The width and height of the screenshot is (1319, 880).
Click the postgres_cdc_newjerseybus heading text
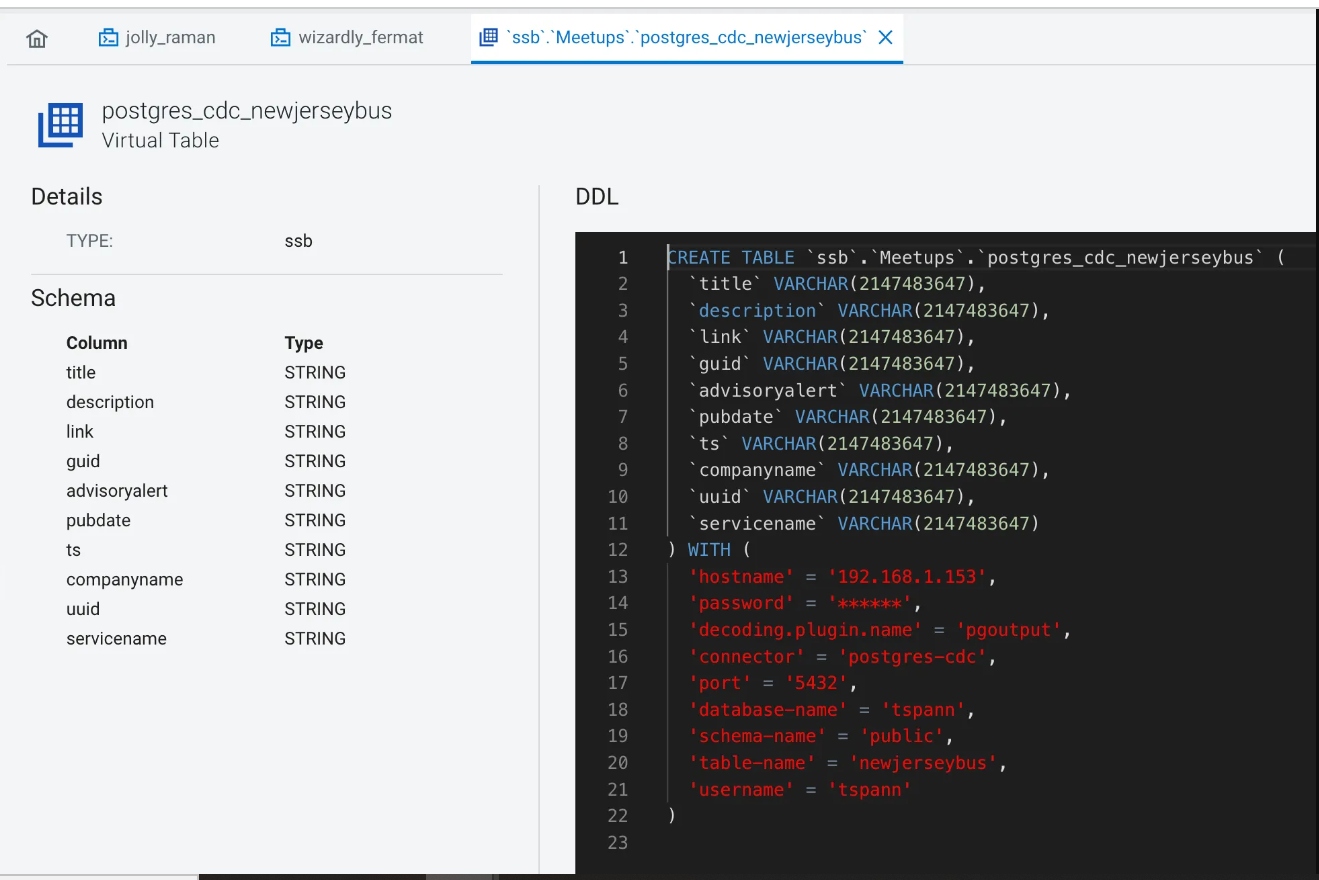[x=248, y=112]
